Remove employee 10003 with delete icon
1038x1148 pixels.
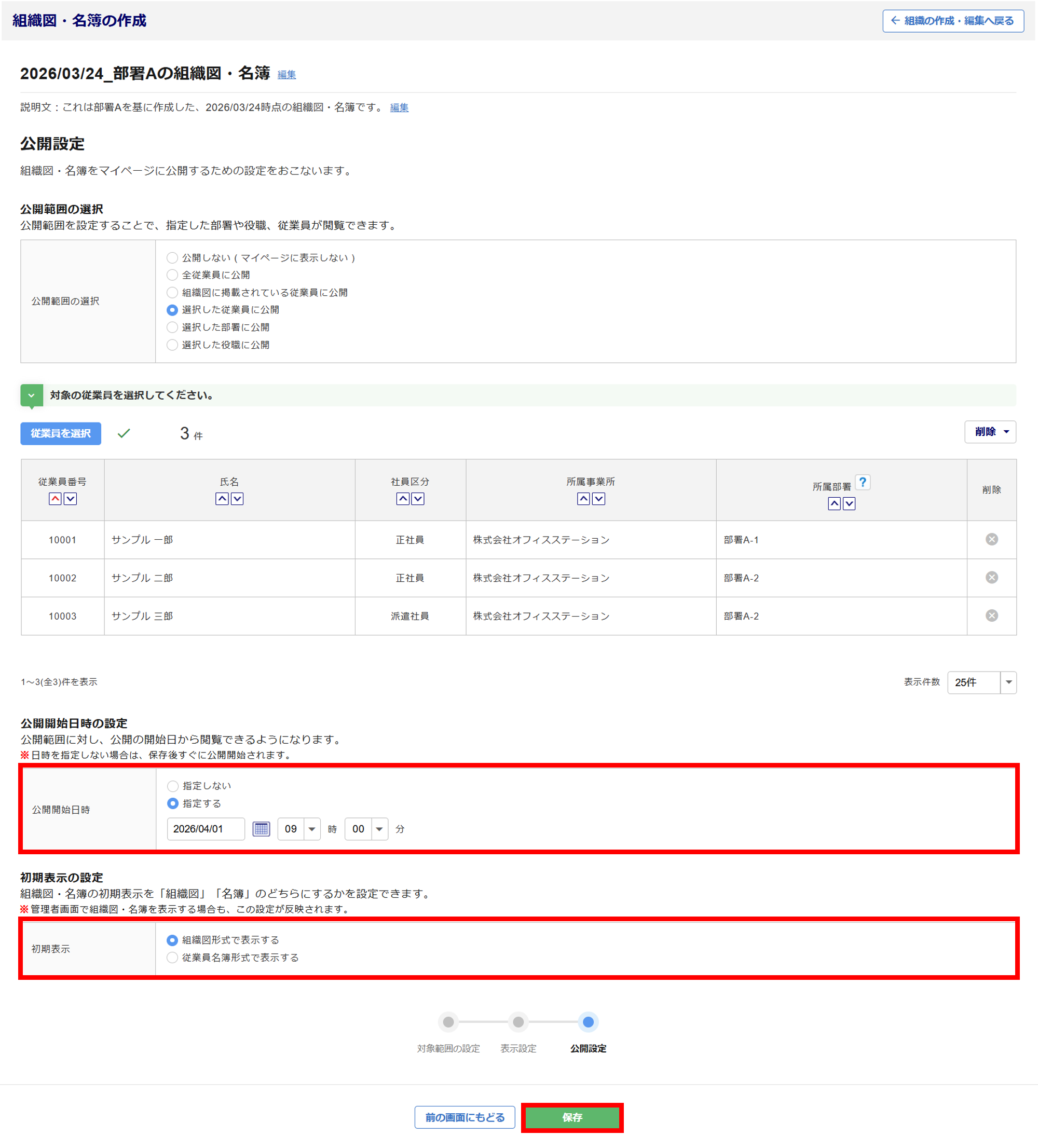coord(991,616)
